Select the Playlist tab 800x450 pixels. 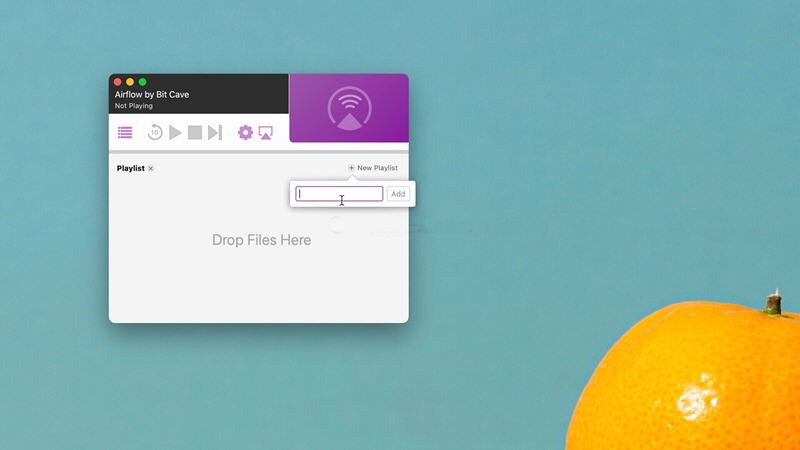tap(131, 168)
